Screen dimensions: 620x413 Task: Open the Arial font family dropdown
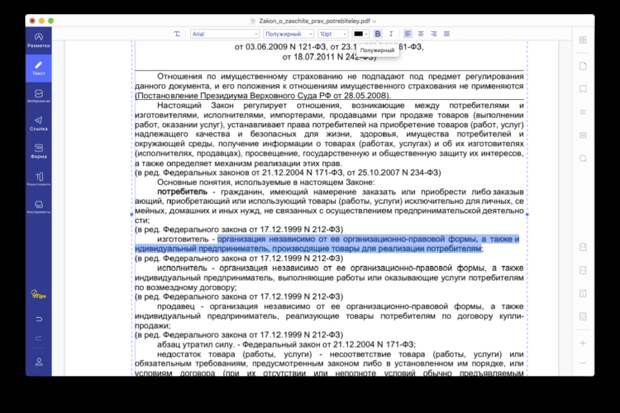pyautogui.click(x=225, y=34)
